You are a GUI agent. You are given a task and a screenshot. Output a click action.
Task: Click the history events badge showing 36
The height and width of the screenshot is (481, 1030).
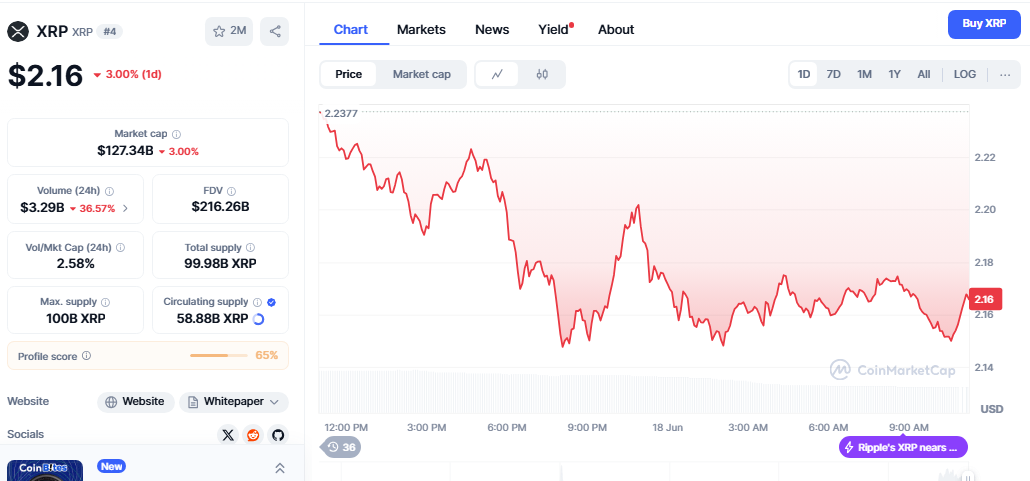pyautogui.click(x=341, y=447)
